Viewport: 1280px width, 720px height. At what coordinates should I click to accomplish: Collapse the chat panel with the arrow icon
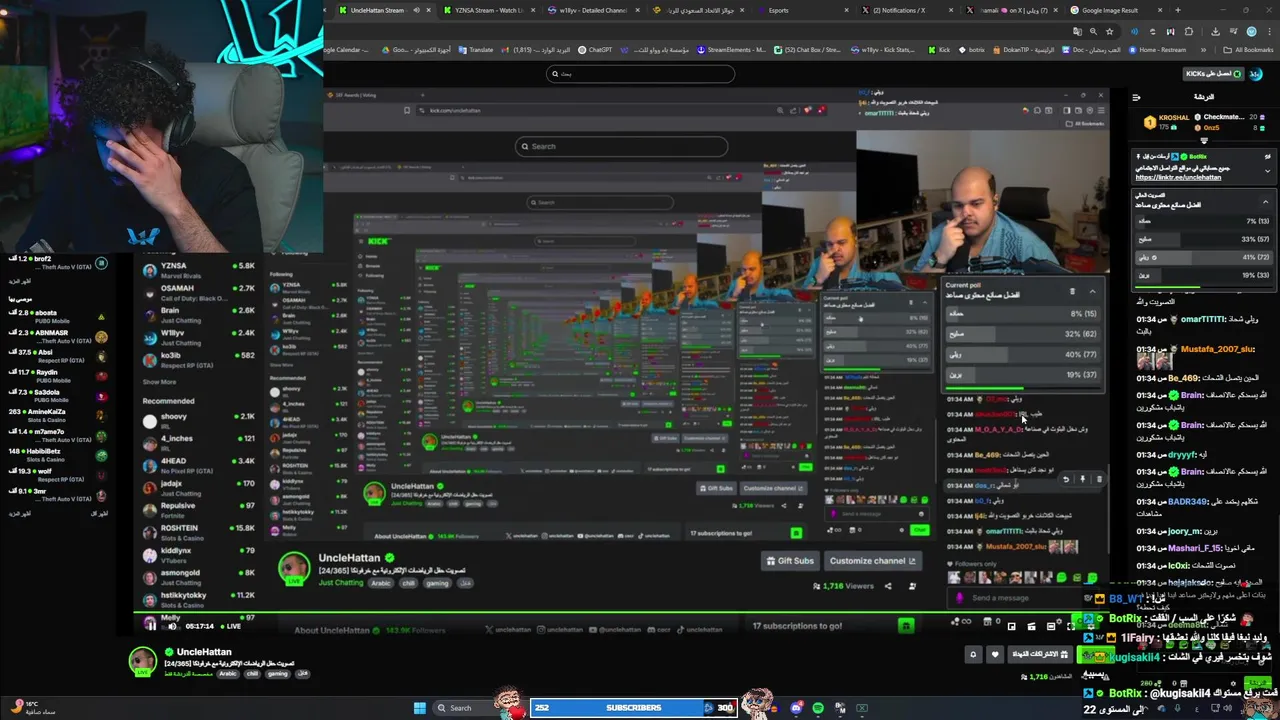coord(1136,97)
